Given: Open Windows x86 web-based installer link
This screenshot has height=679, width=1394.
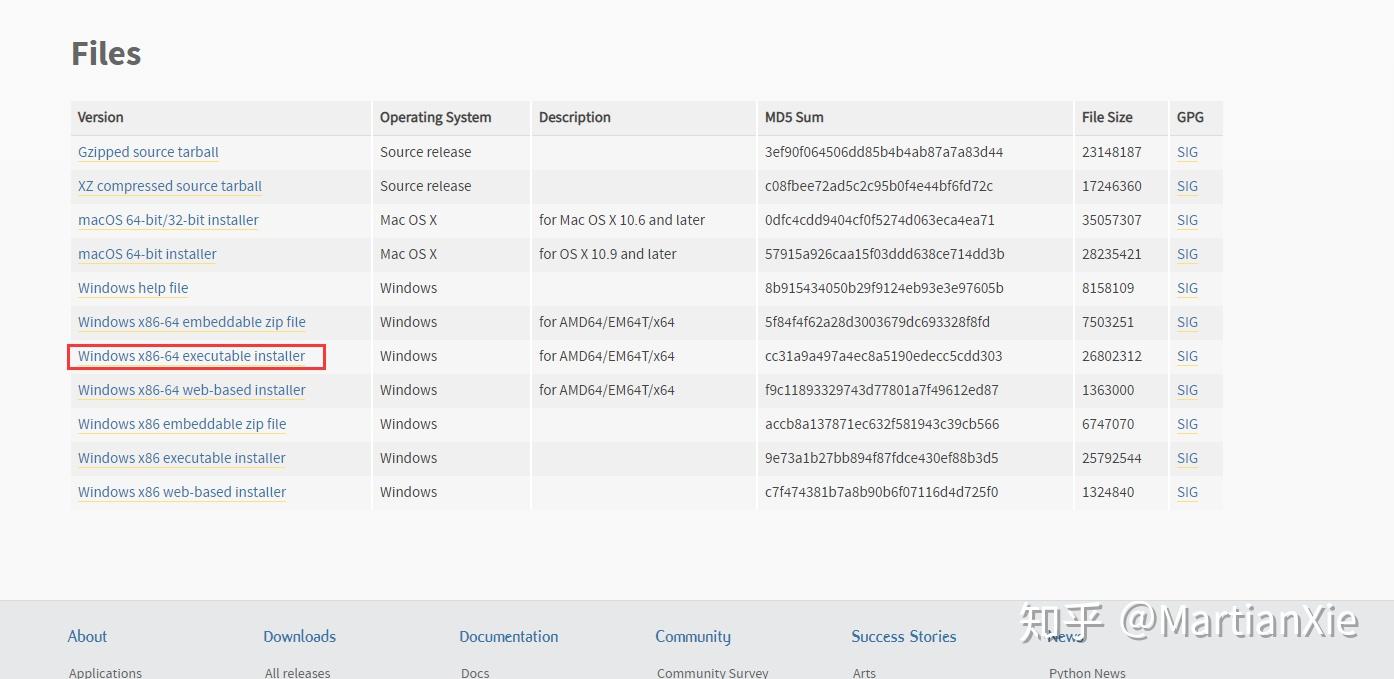Looking at the screenshot, I should pos(182,492).
